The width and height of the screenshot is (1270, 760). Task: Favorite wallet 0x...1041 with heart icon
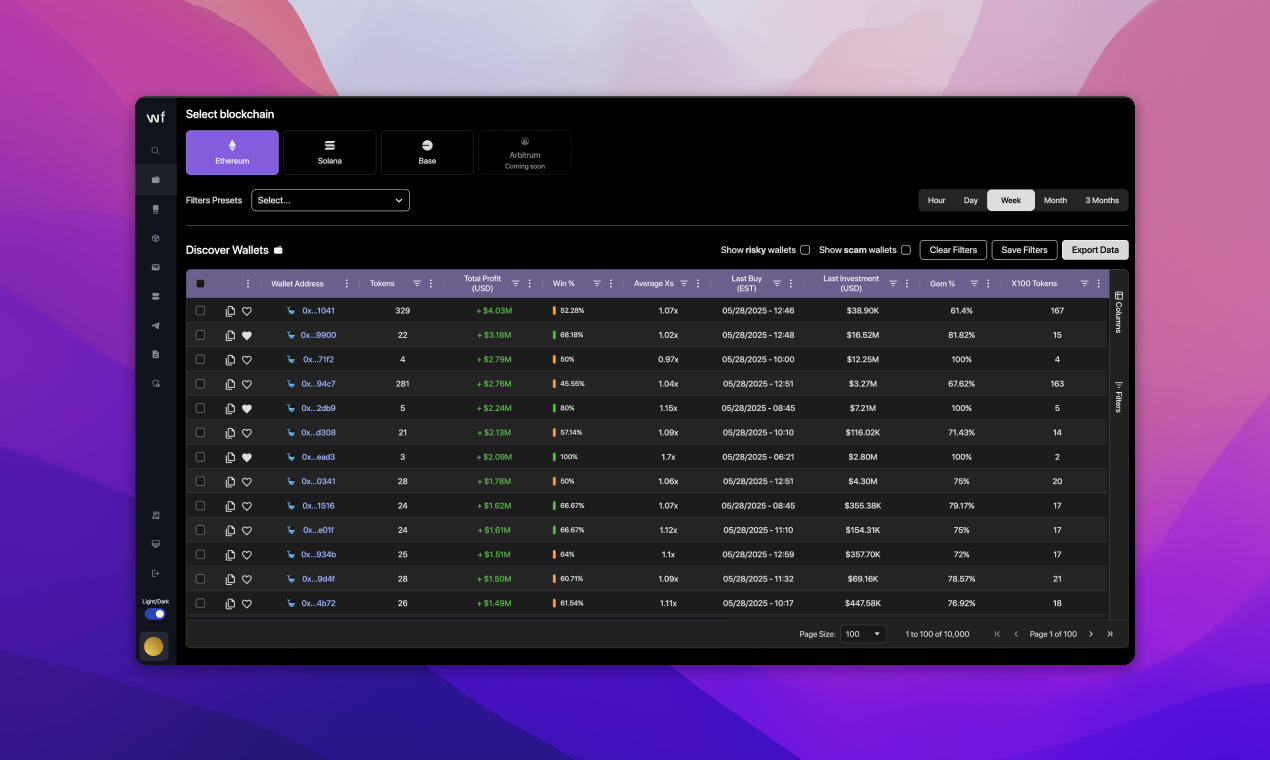click(x=247, y=311)
